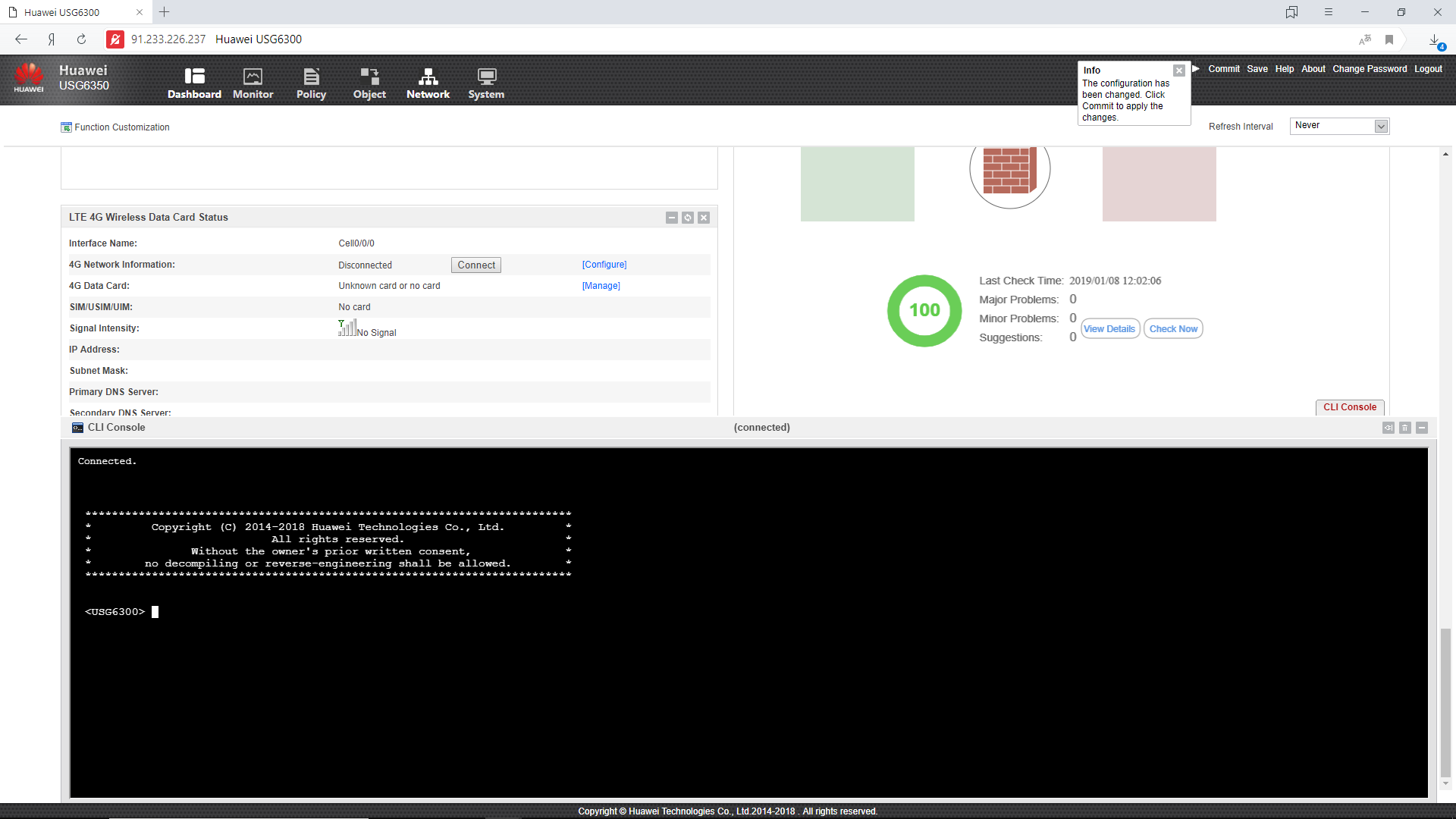Collapse the LTE 4G Wireless Data Card panel
Screen dimensions: 1456x819
click(x=672, y=218)
